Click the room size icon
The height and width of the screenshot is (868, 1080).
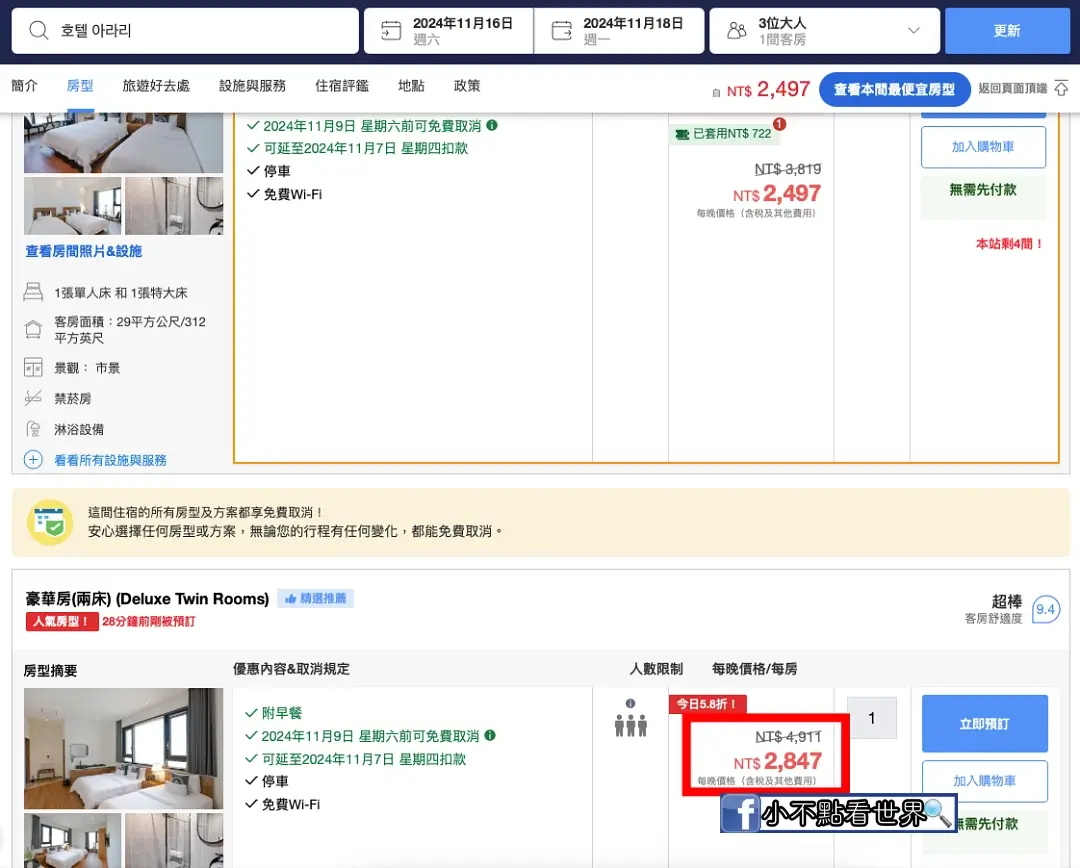(33, 329)
